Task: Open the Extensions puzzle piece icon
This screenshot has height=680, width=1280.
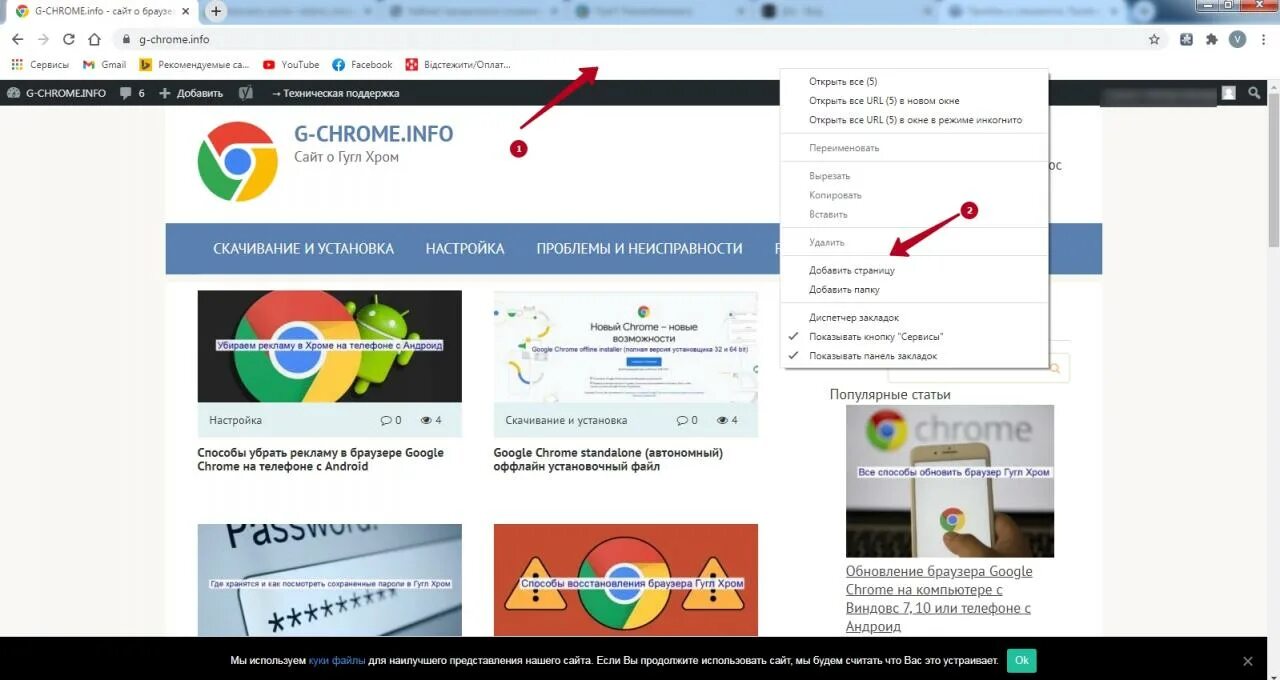Action: click(x=1212, y=39)
